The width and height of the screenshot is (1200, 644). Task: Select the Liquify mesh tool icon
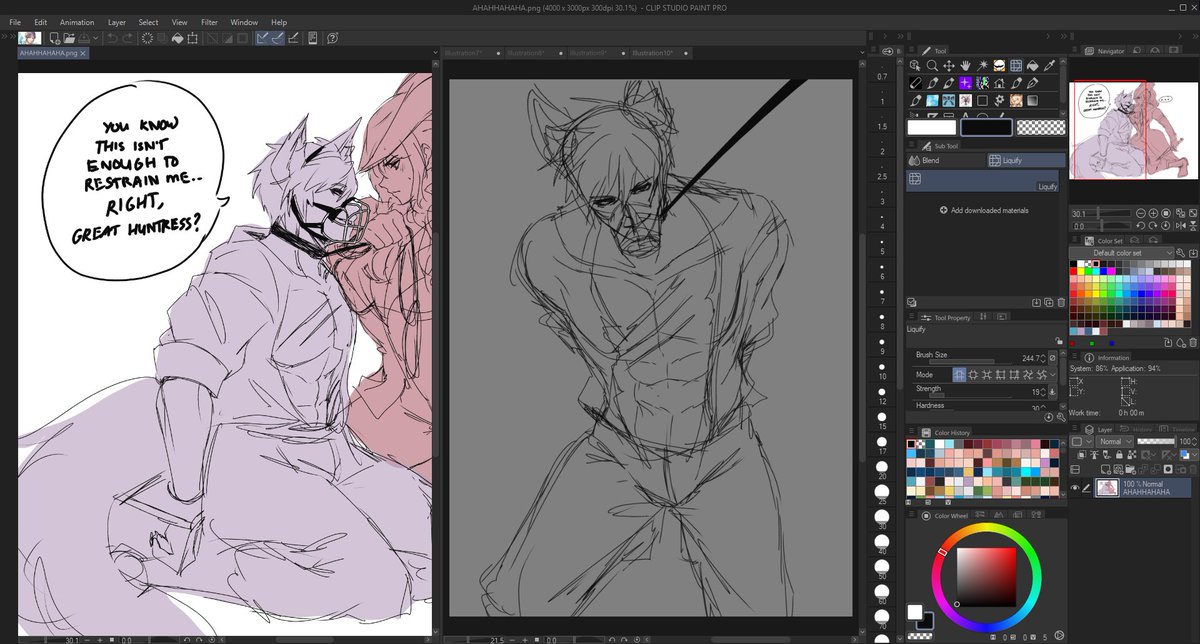tap(1016, 65)
